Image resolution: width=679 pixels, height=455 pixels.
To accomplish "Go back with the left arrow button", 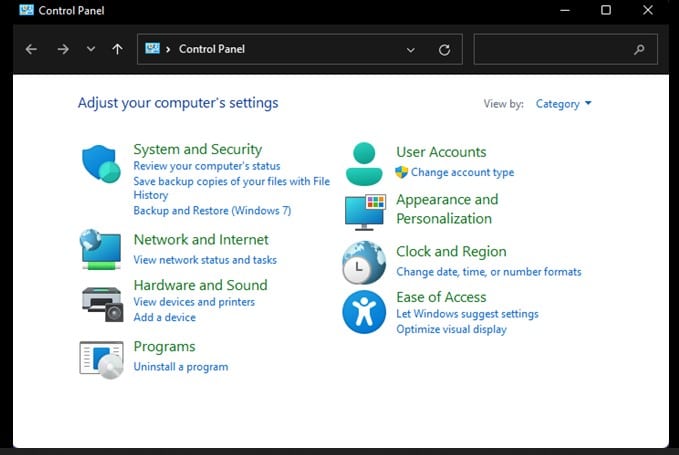I will click(31, 49).
